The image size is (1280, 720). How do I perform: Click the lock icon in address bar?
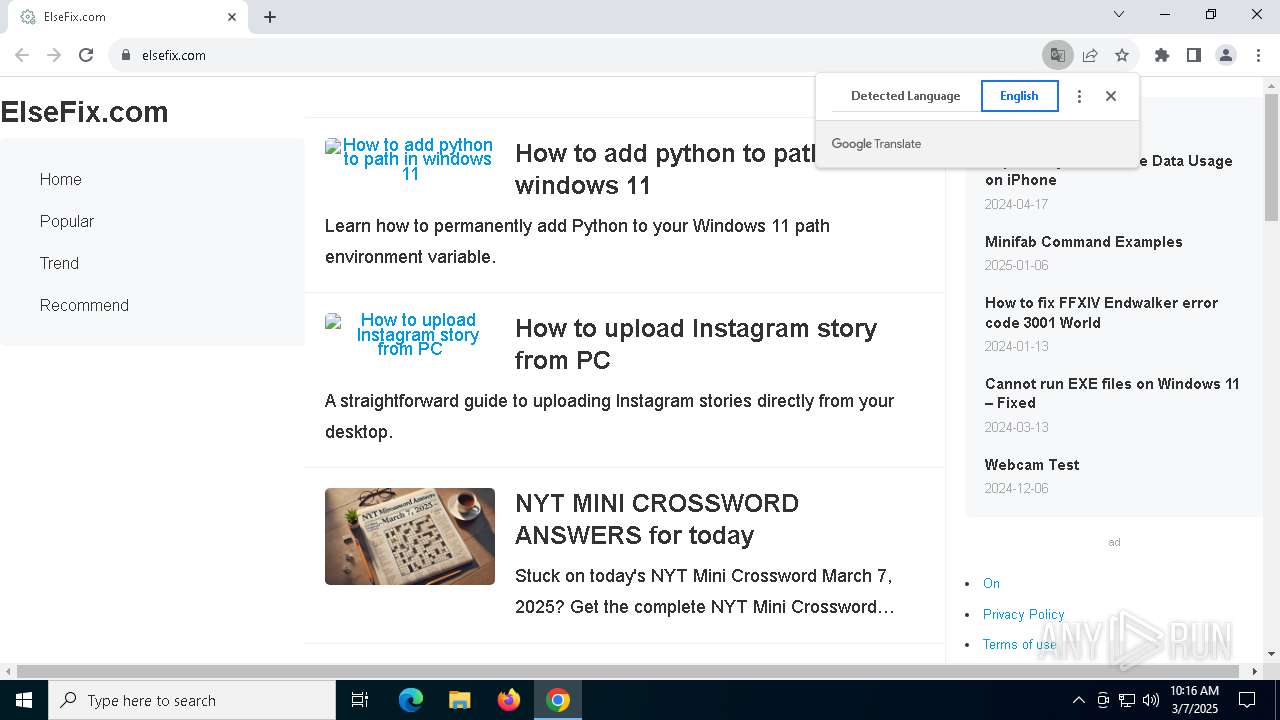click(125, 55)
